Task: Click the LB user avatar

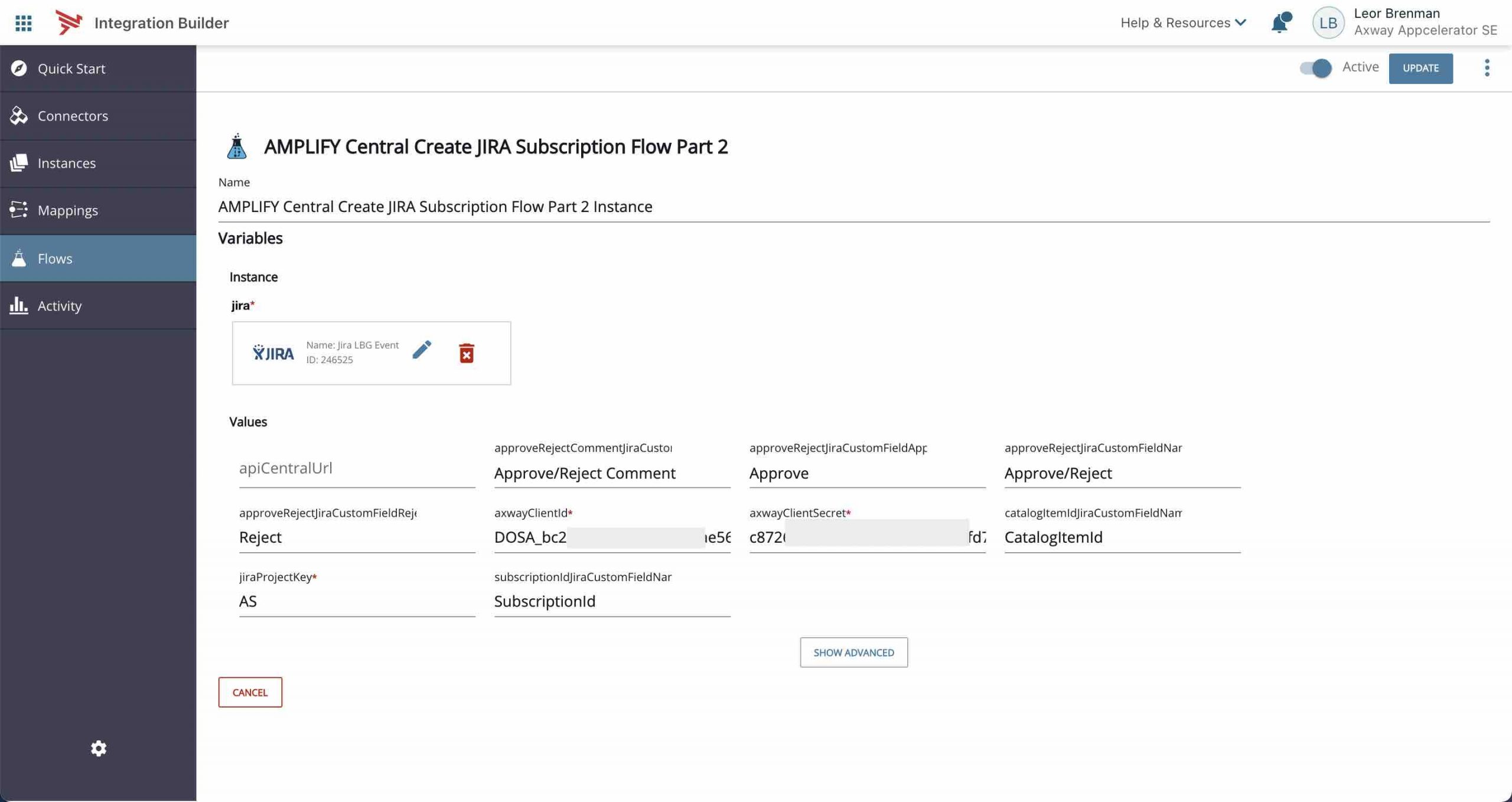Action: point(1328,22)
